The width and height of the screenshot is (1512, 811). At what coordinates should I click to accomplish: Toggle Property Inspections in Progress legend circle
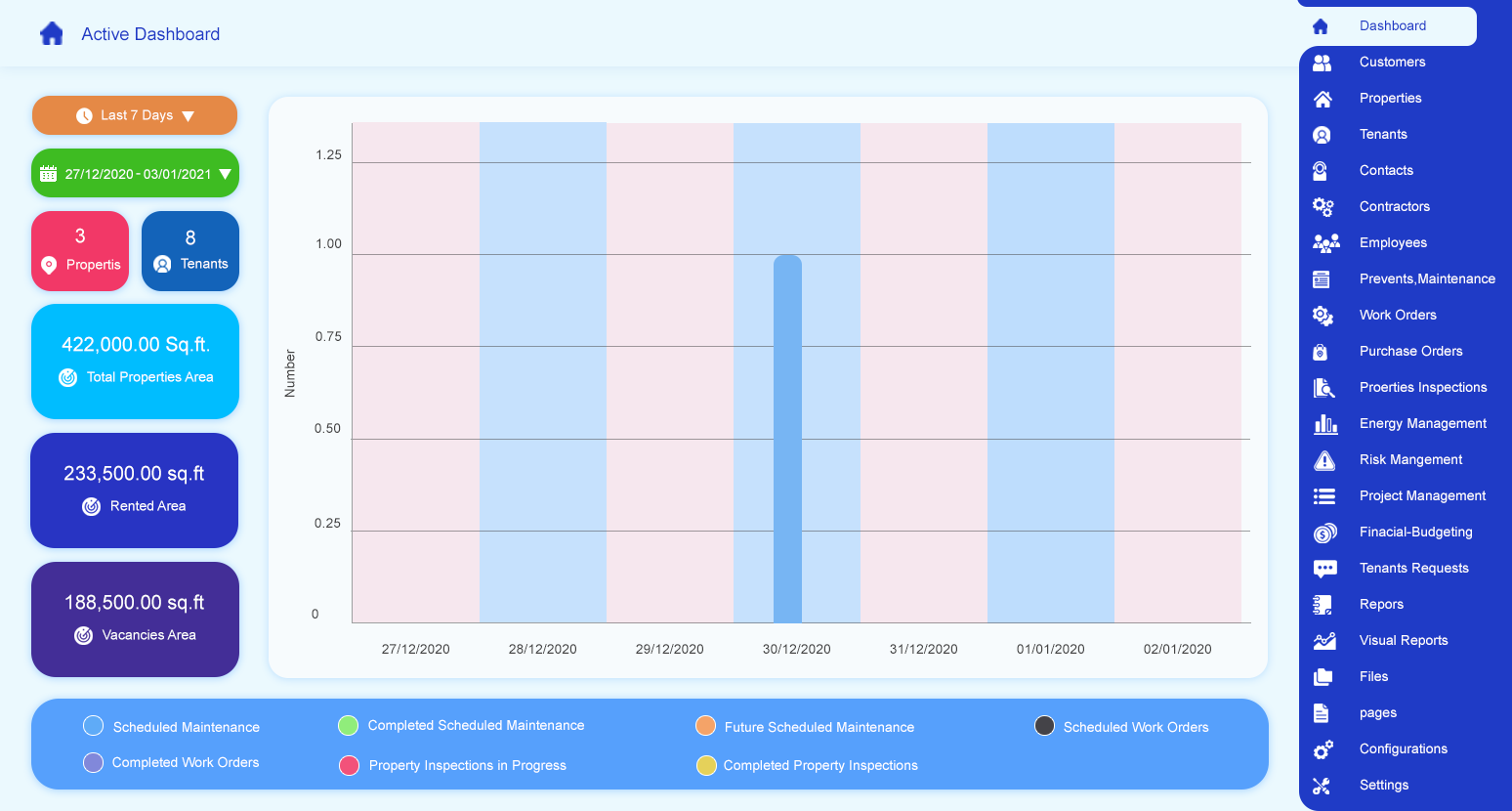point(350,765)
